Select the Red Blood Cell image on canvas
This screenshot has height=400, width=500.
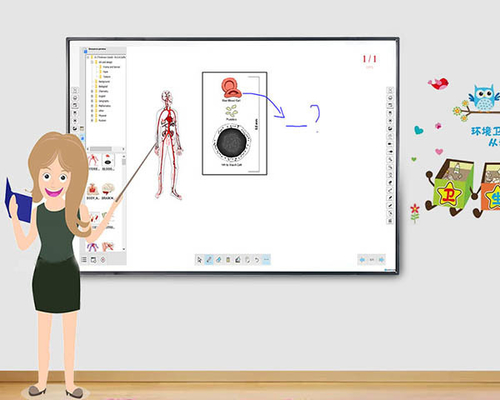coord(231,88)
